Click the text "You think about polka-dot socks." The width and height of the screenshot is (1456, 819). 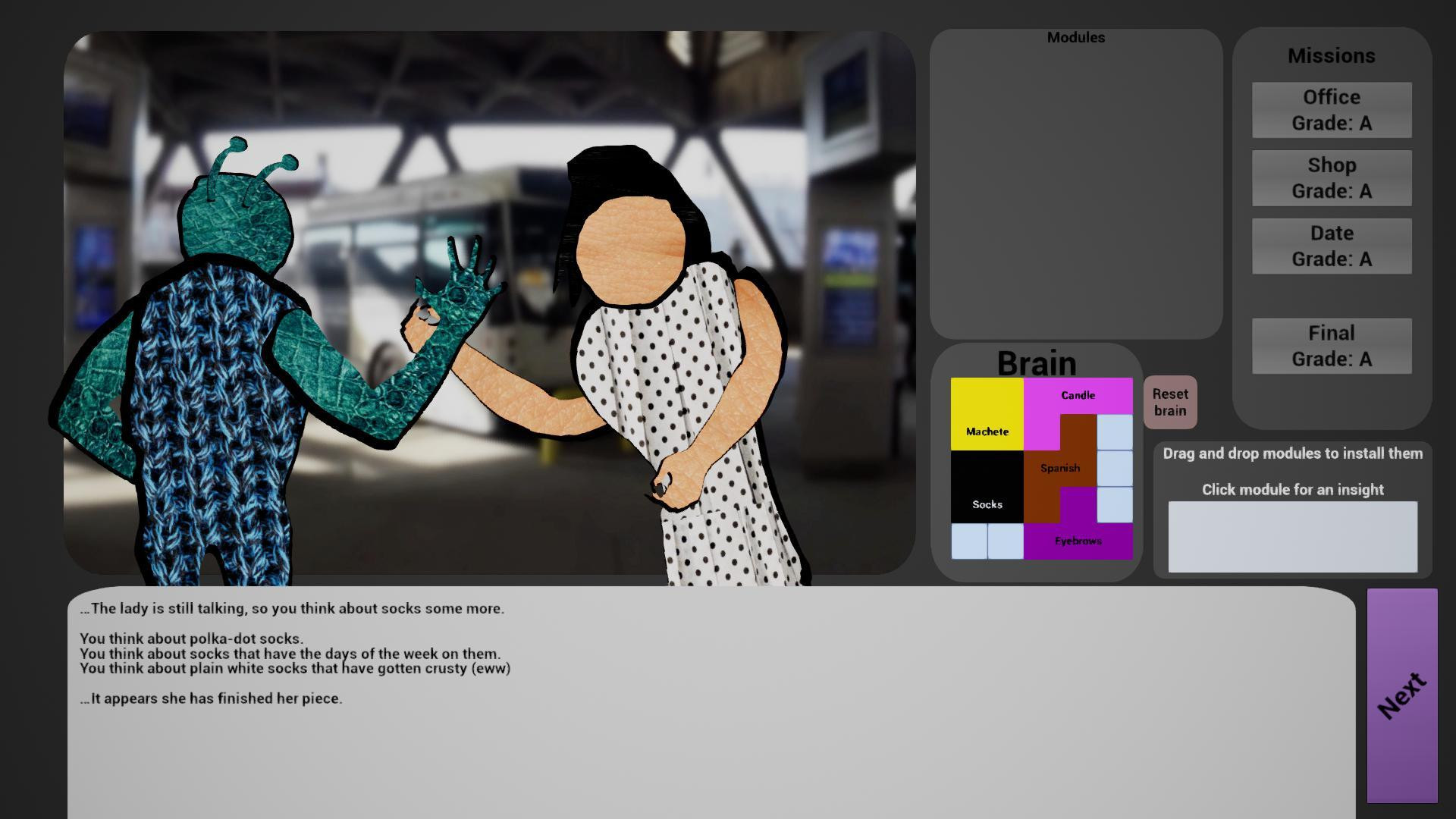point(191,639)
